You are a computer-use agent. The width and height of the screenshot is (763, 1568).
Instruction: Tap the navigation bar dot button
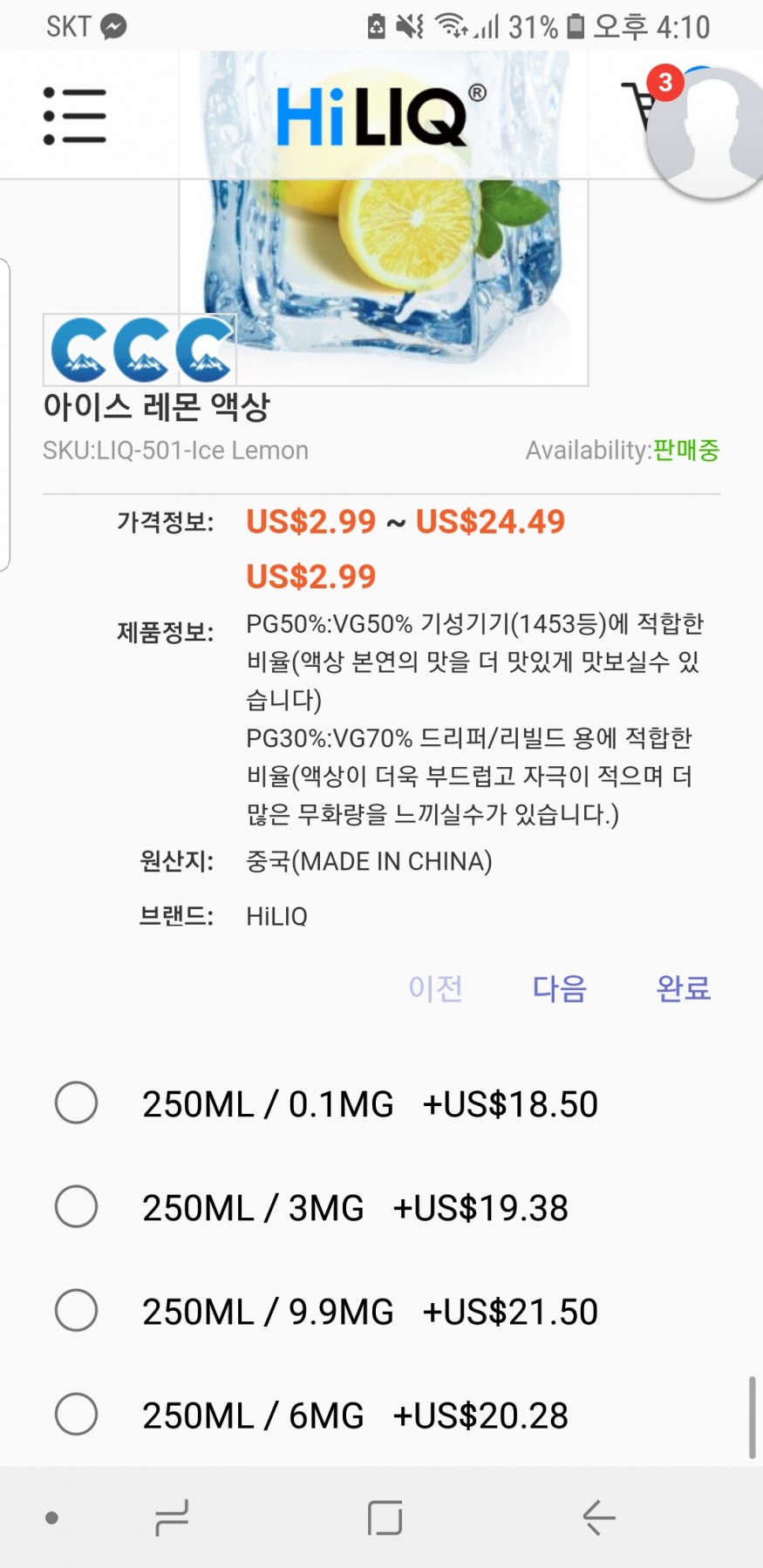pos(51,1517)
